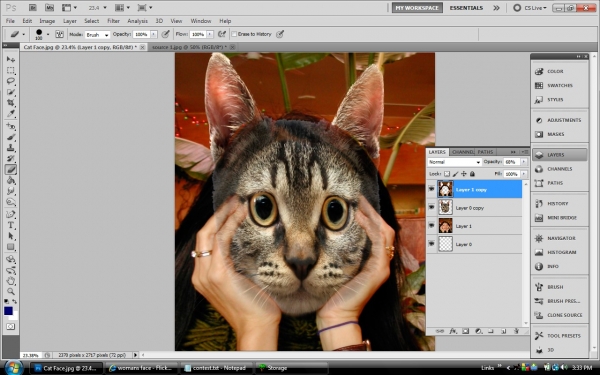
Task: Open the Flow slider arrow
Action: click(210, 34)
